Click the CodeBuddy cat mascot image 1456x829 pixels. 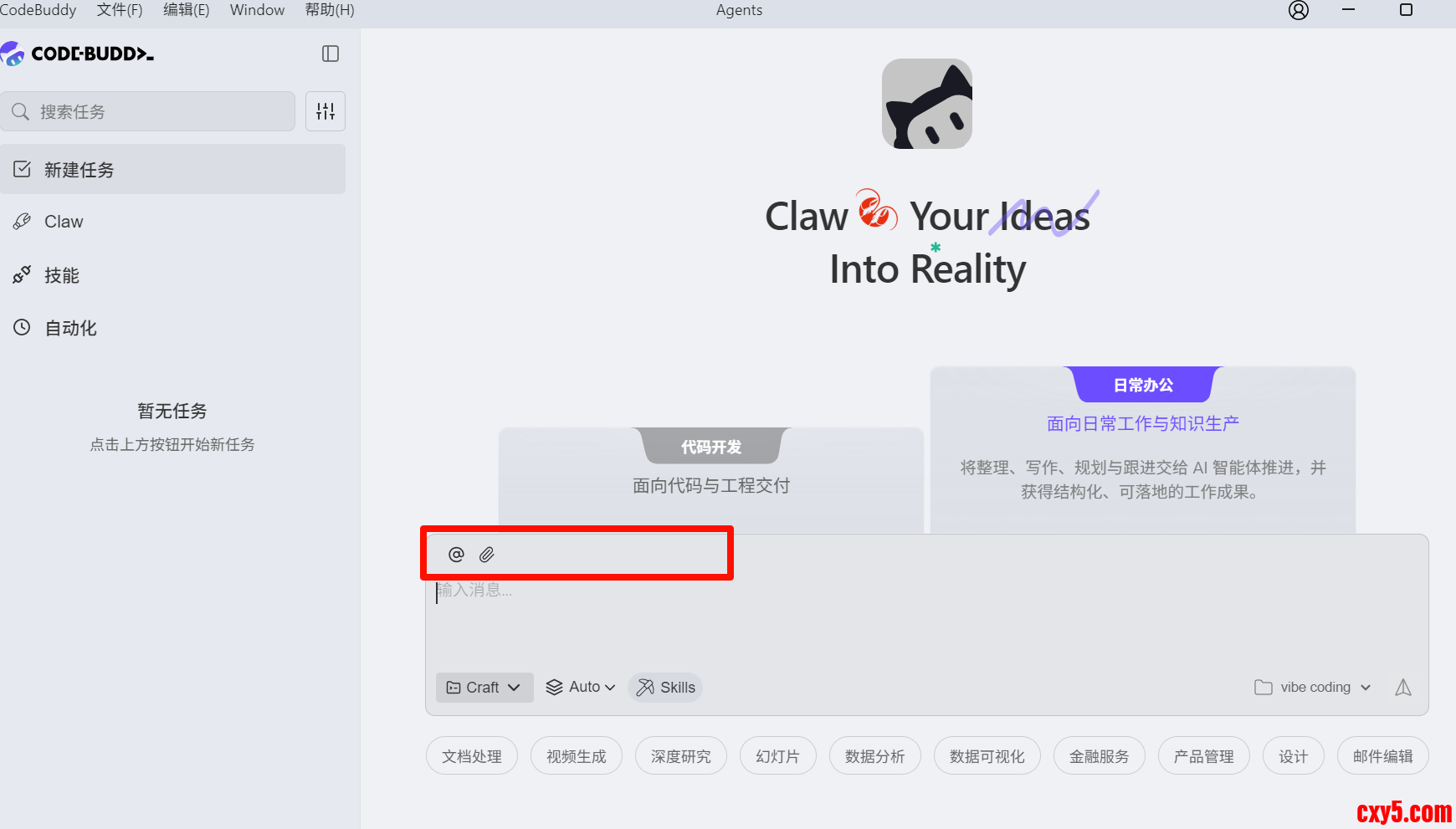pos(927,104)
